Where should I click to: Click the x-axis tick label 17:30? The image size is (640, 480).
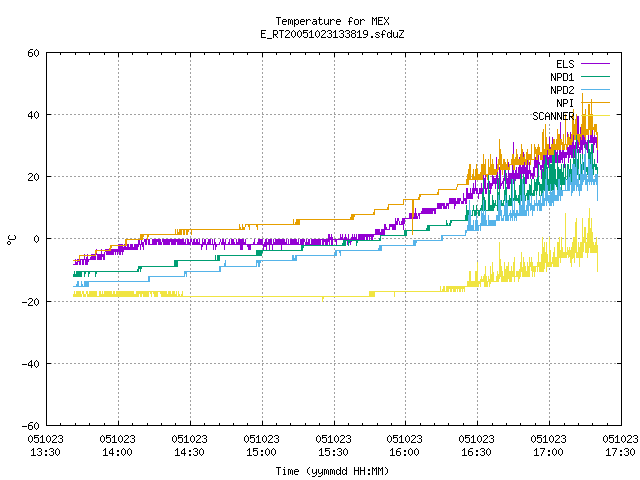(620, 452)
